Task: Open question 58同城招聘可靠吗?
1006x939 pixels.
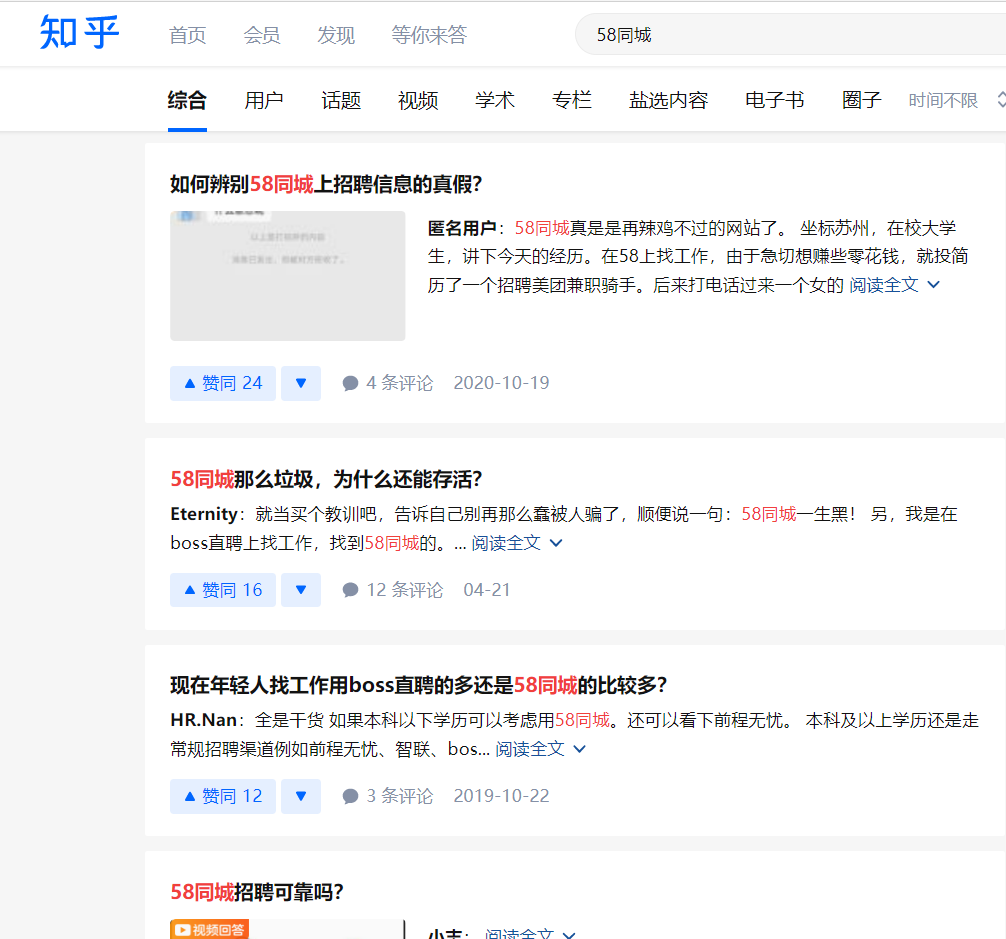Action: 257,892
